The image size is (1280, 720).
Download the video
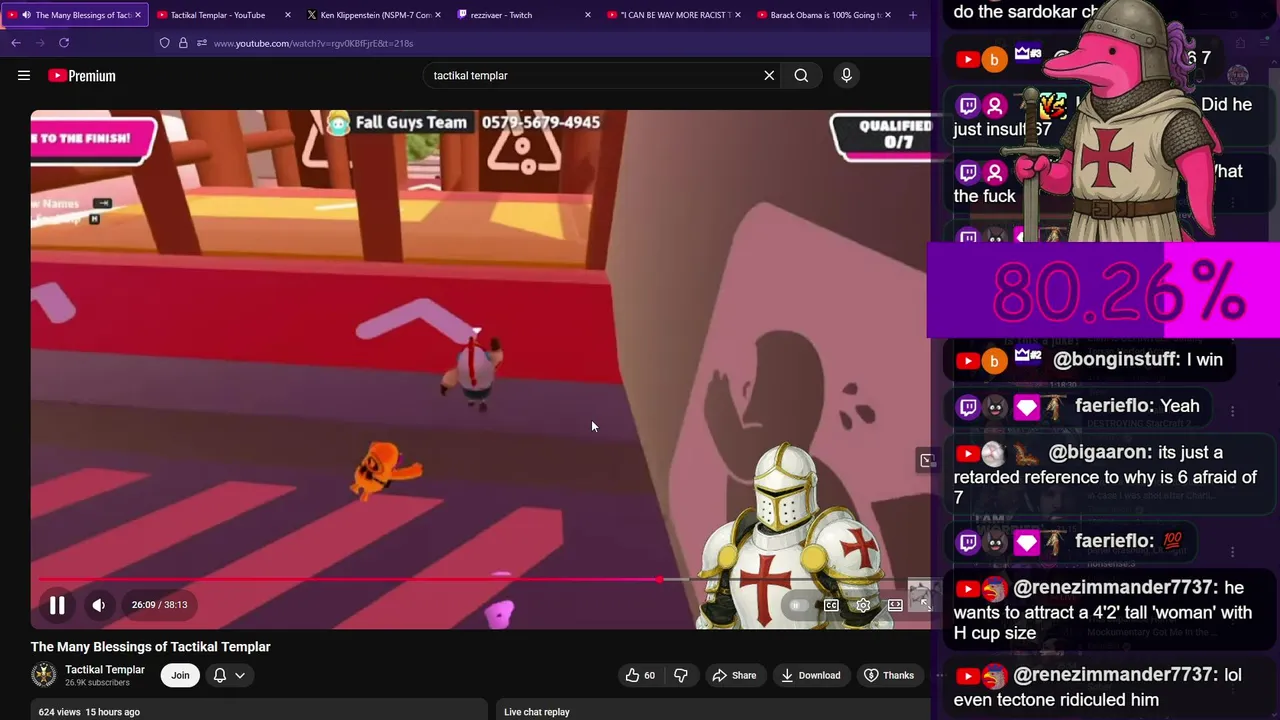(811, 675)
